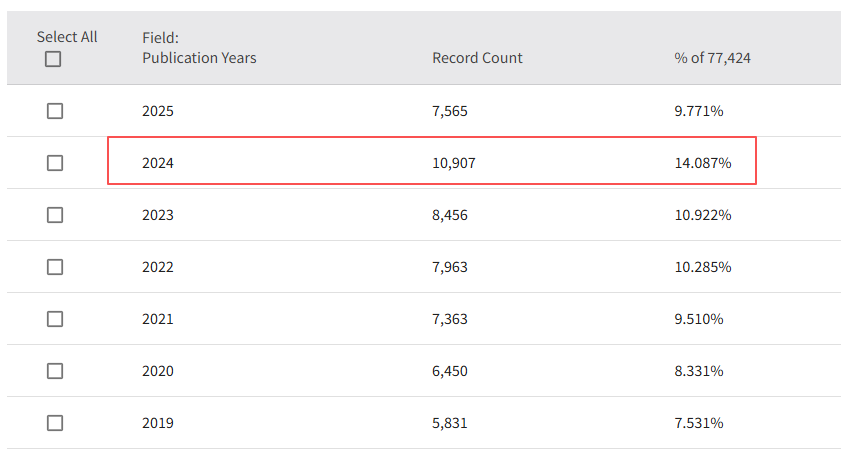
Task: Click record count 7,565 for 2025
Action: click(x=450, y=111)
